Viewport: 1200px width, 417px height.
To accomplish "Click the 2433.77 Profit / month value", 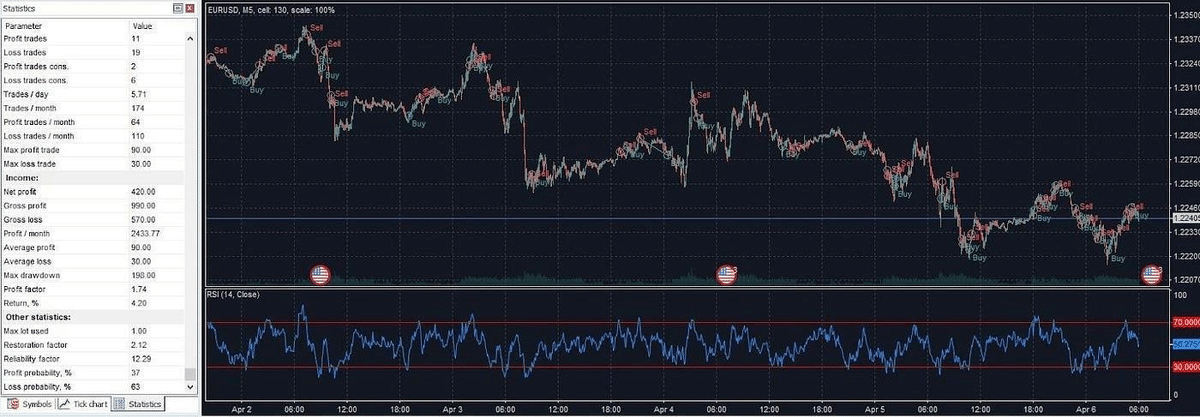I will click(146, 233).
